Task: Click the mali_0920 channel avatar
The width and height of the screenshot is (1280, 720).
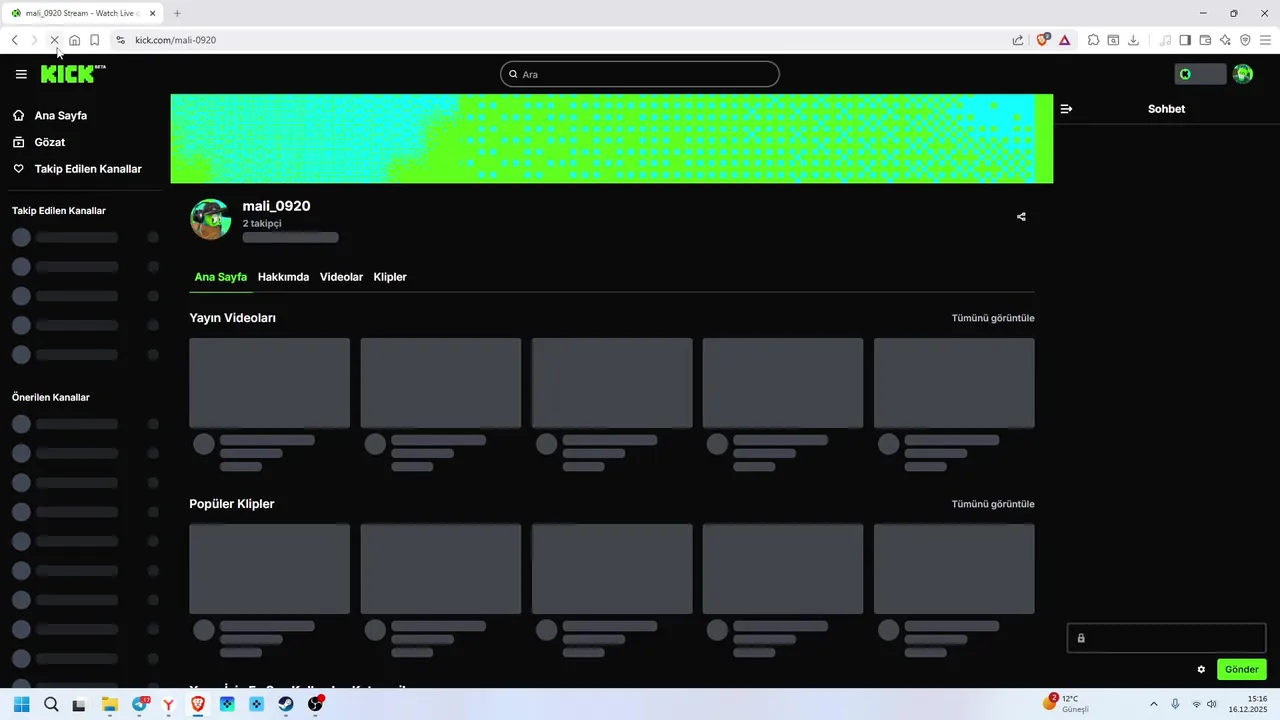Action: tap(211, 219)
